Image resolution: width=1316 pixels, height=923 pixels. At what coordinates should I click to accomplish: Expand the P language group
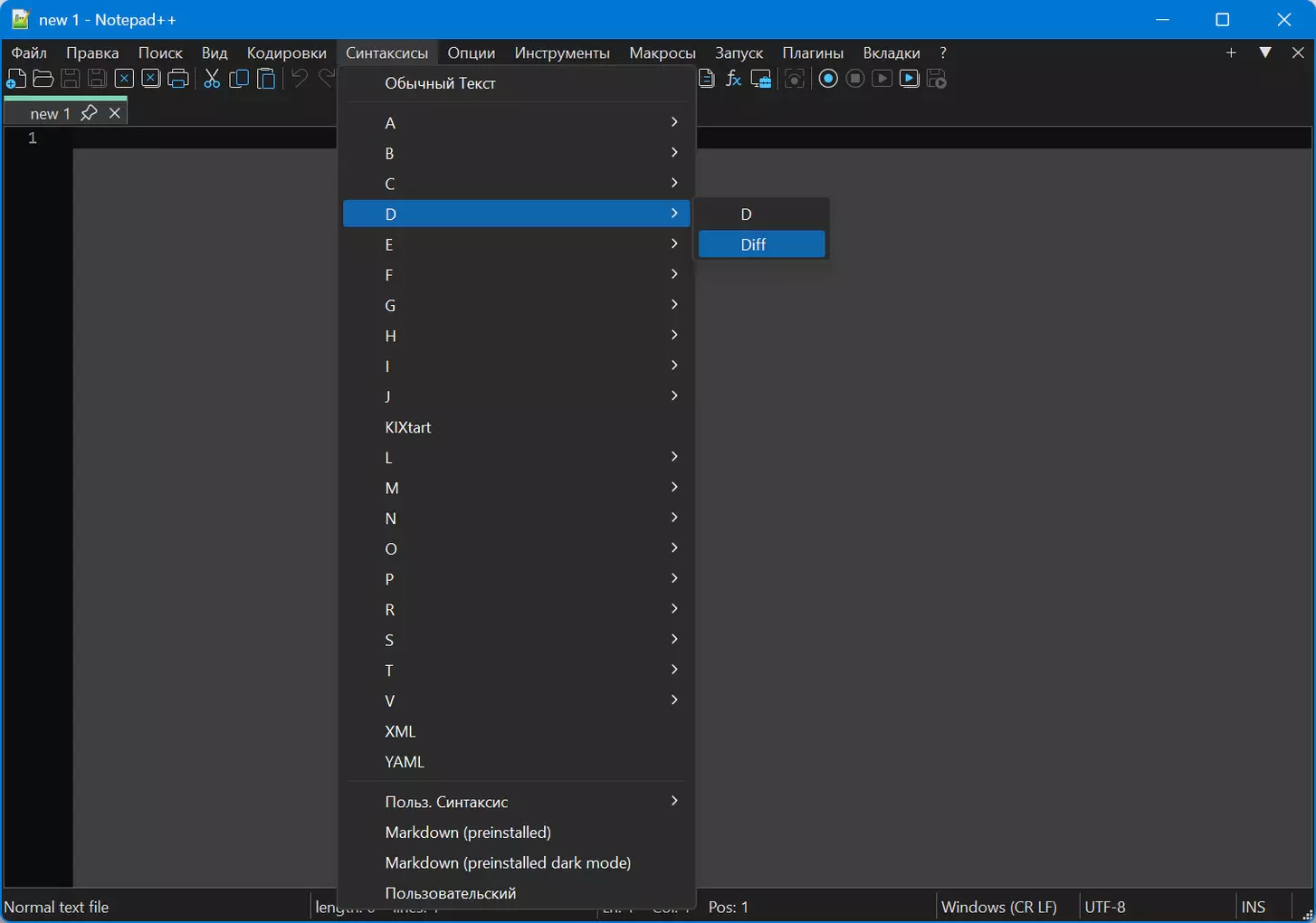click(517, 579)
